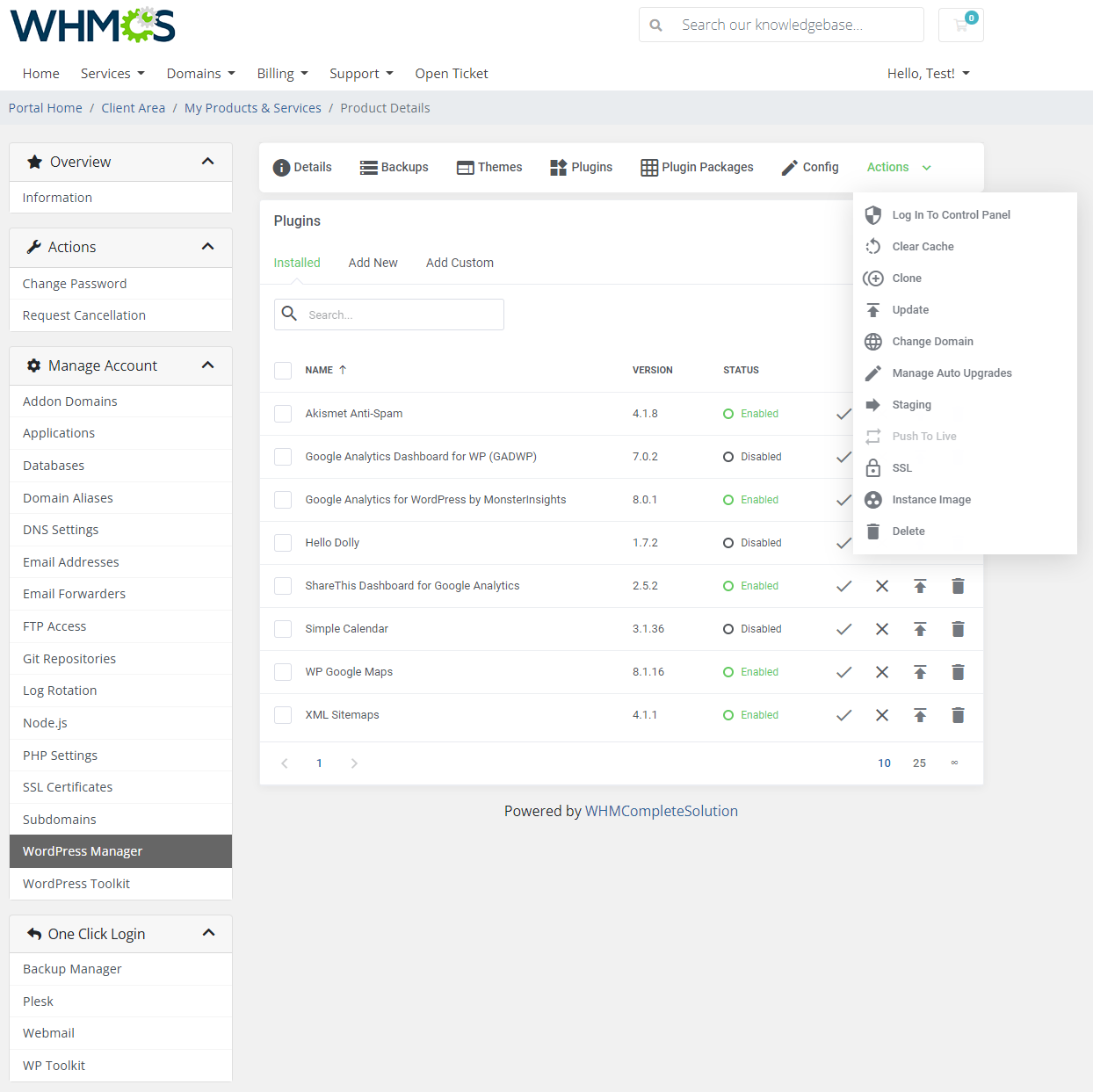Select the Backups tab icon
Screen dimensions: 1093x1092
[x=369, y=167]
